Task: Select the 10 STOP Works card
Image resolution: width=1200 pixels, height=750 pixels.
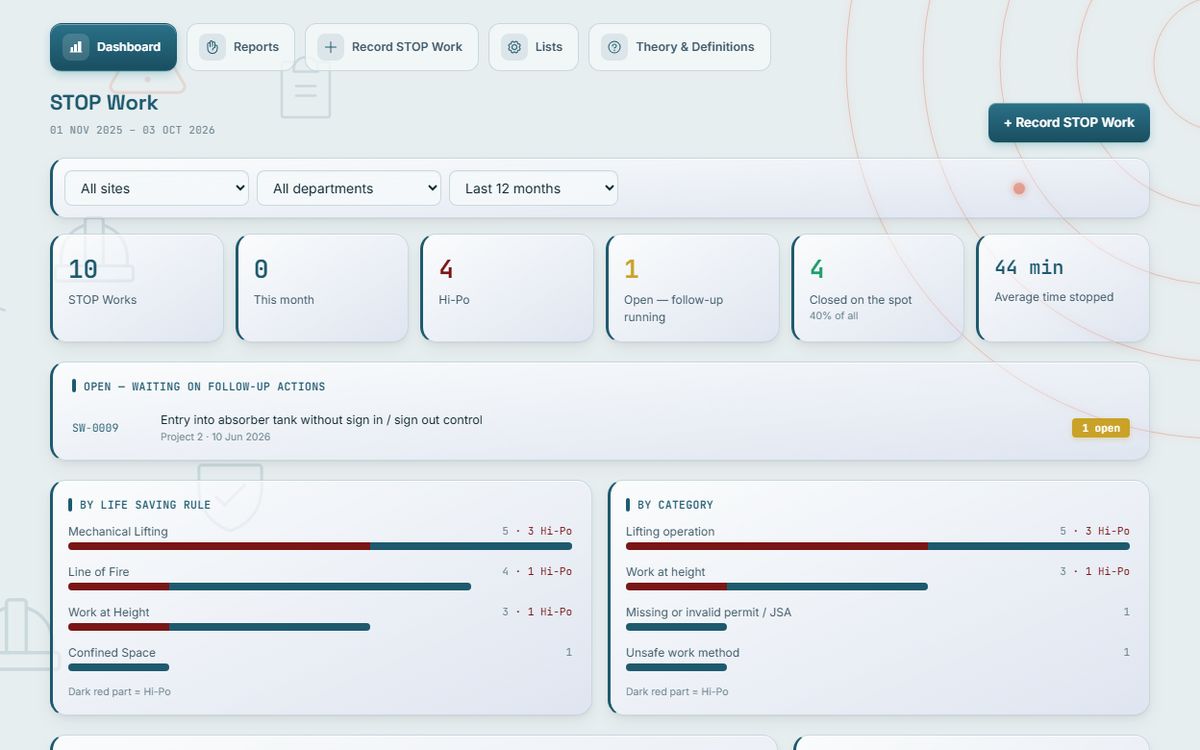Action: [x=137, y=288]
